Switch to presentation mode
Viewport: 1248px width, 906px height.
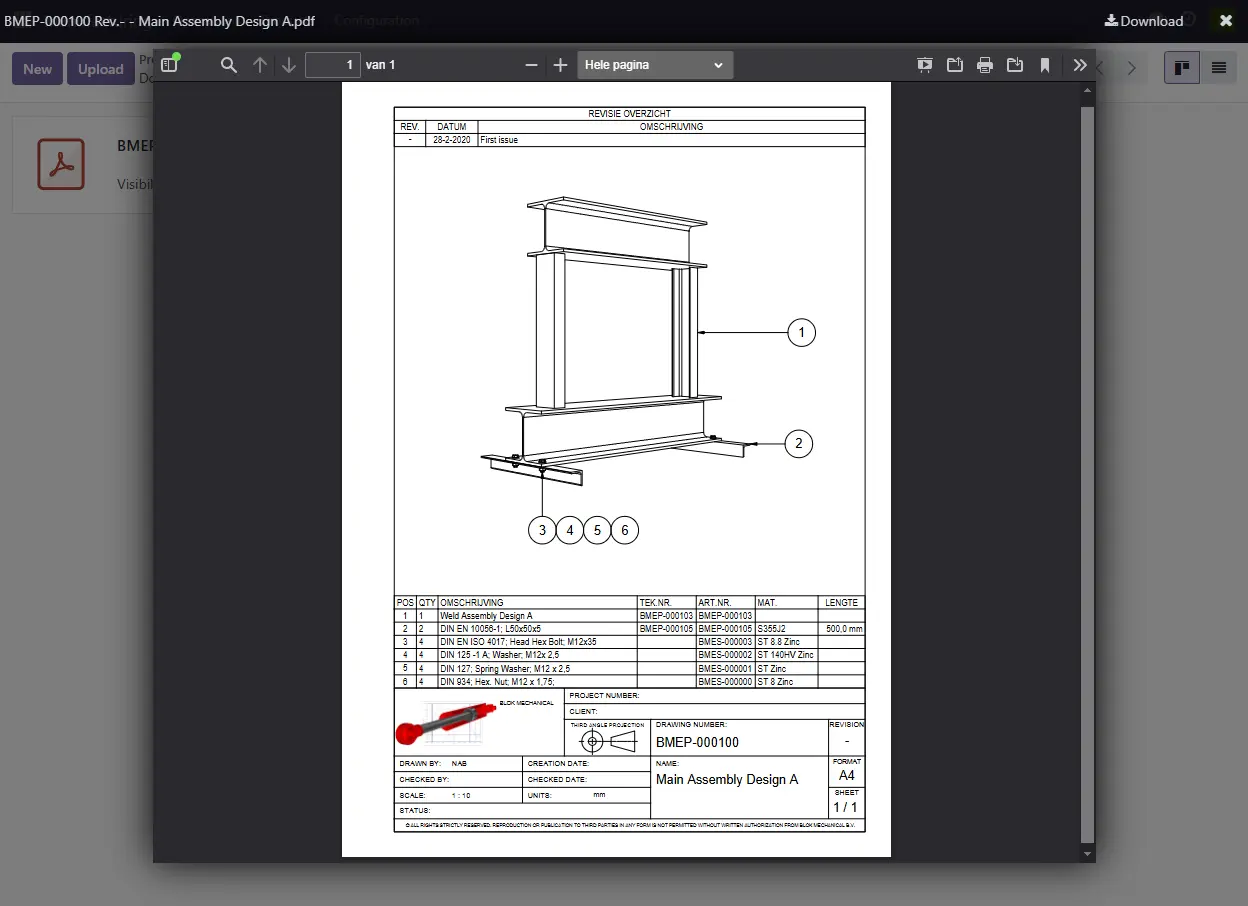(x=925, y=65)
